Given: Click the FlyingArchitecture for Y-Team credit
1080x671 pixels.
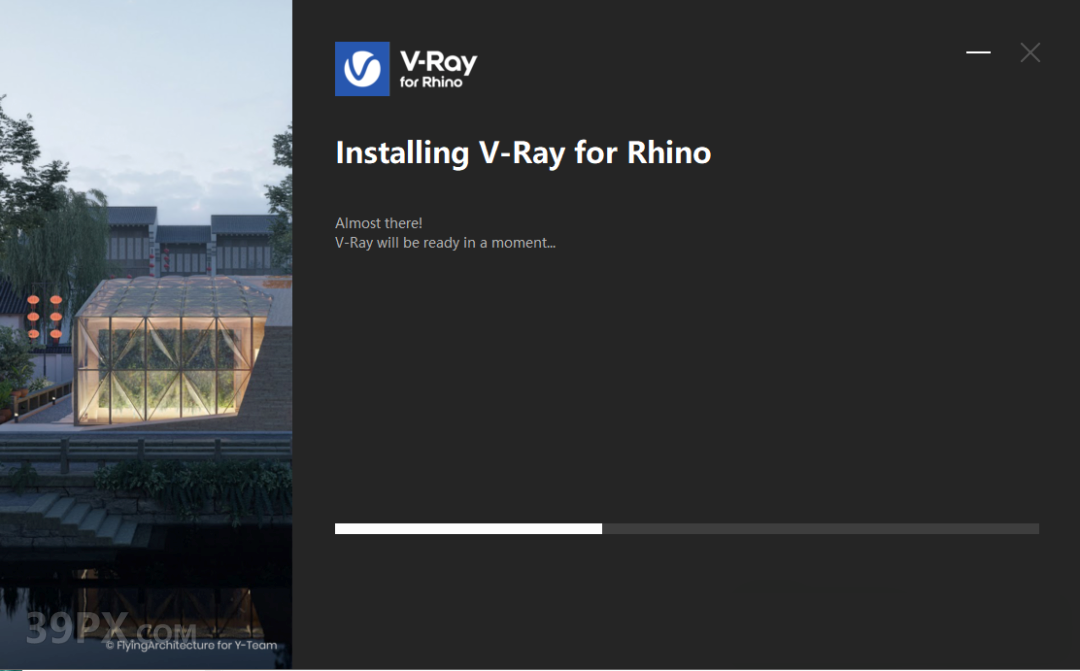Looking at the screenshot, I should click(191, 646).
